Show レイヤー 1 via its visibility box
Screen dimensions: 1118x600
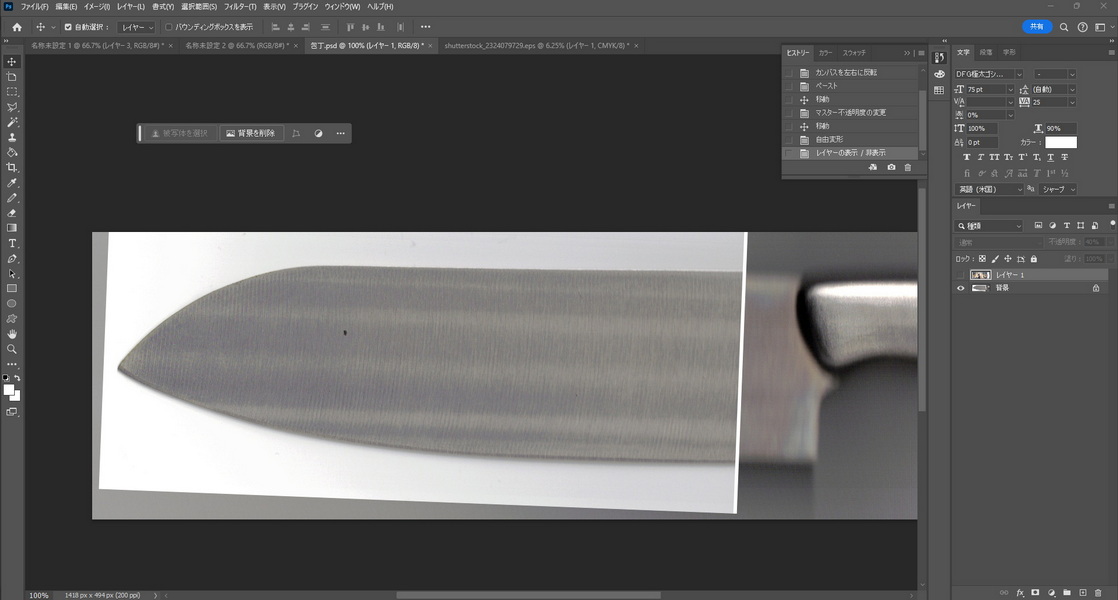[960, 275]
